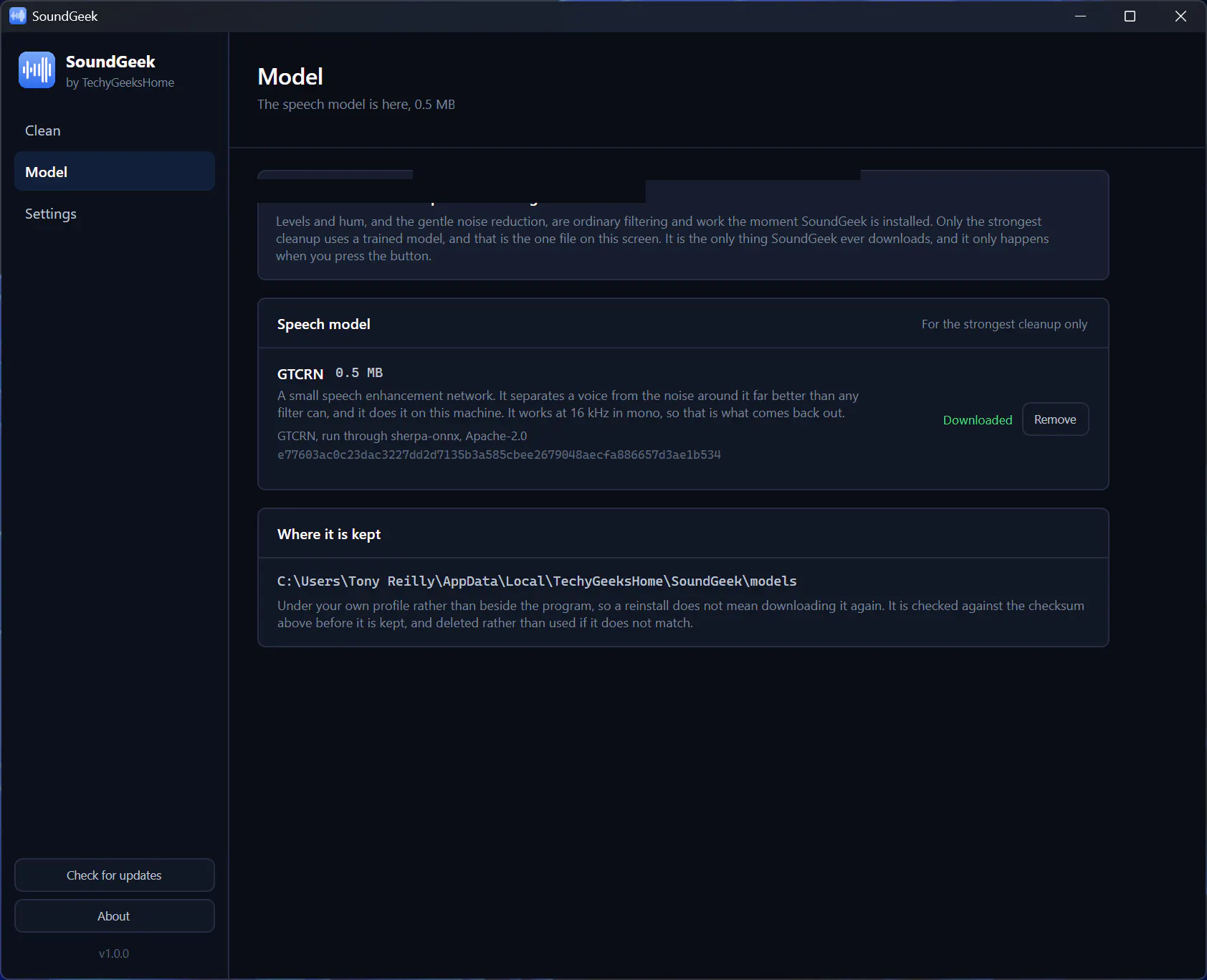This screenshot has height=980, width=1207.
Task: Click the 'Where it is kept' heading
Action: (329, 534)
